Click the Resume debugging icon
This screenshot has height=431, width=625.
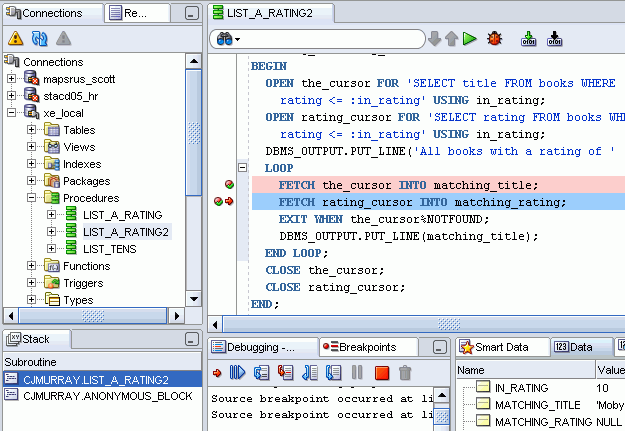click(238, 373)
